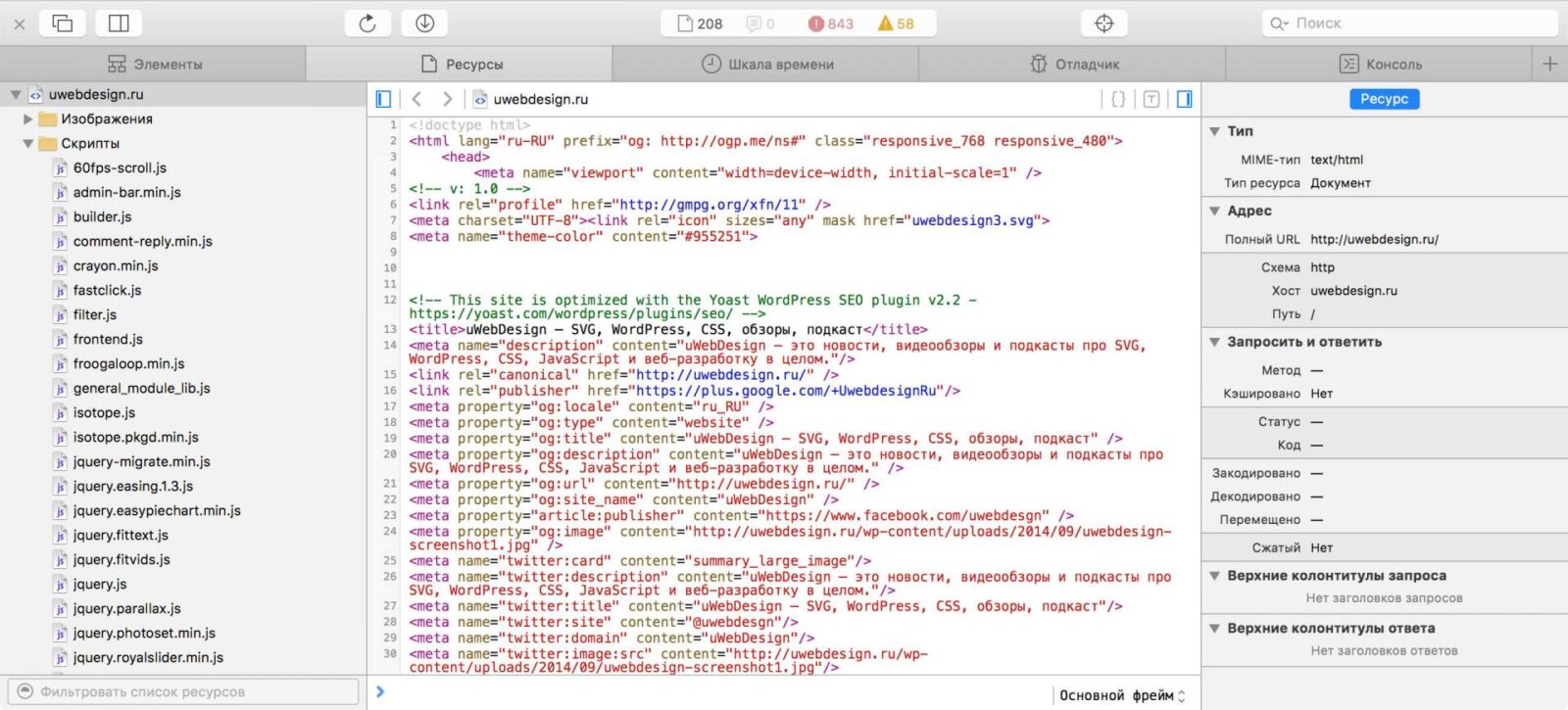This screenshot has height=710, width=1568.
Task: Go forward with right chevron arrow
Action: click(x=447, y=99)
